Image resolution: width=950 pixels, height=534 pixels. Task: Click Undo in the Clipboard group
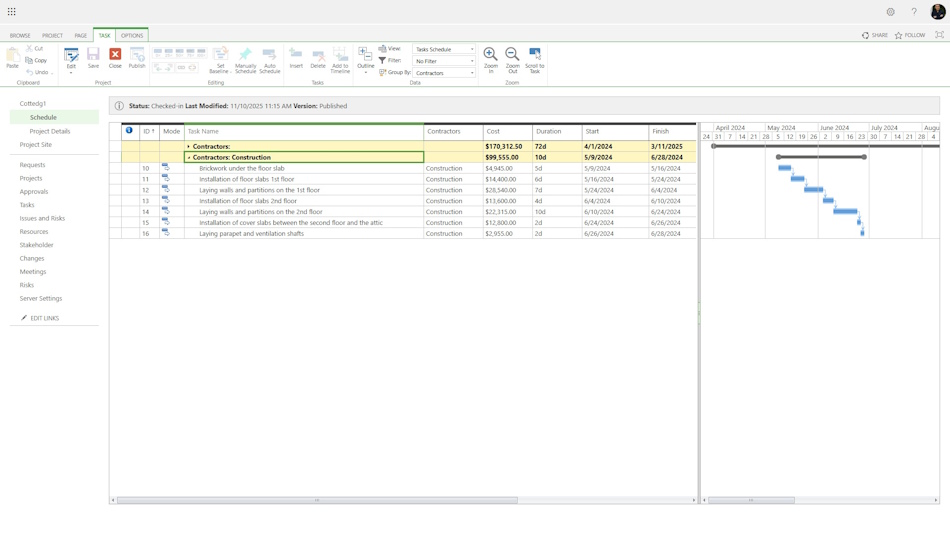(x=37, y=72)
